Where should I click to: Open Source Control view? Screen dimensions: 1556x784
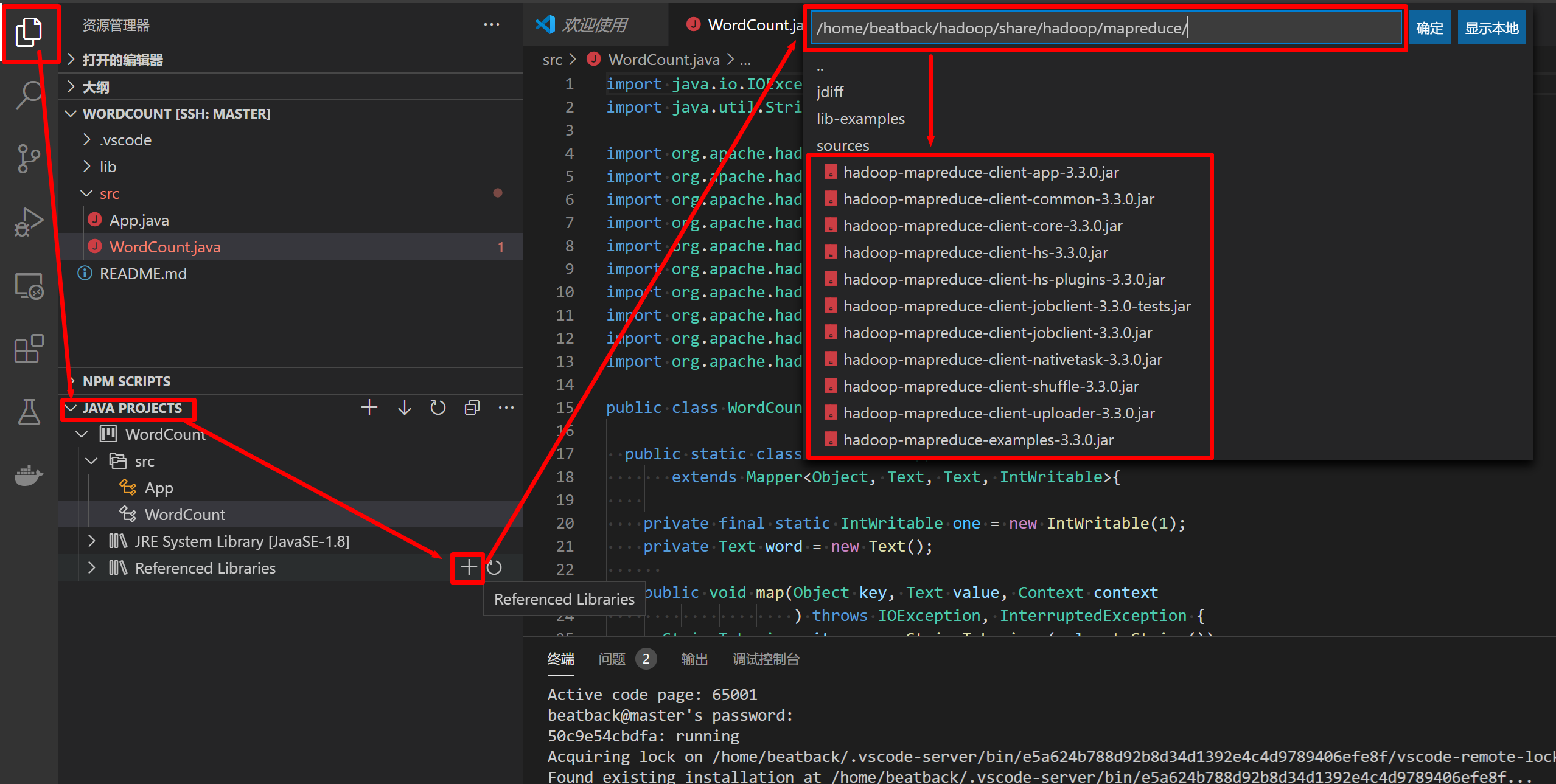coord(29,158)
